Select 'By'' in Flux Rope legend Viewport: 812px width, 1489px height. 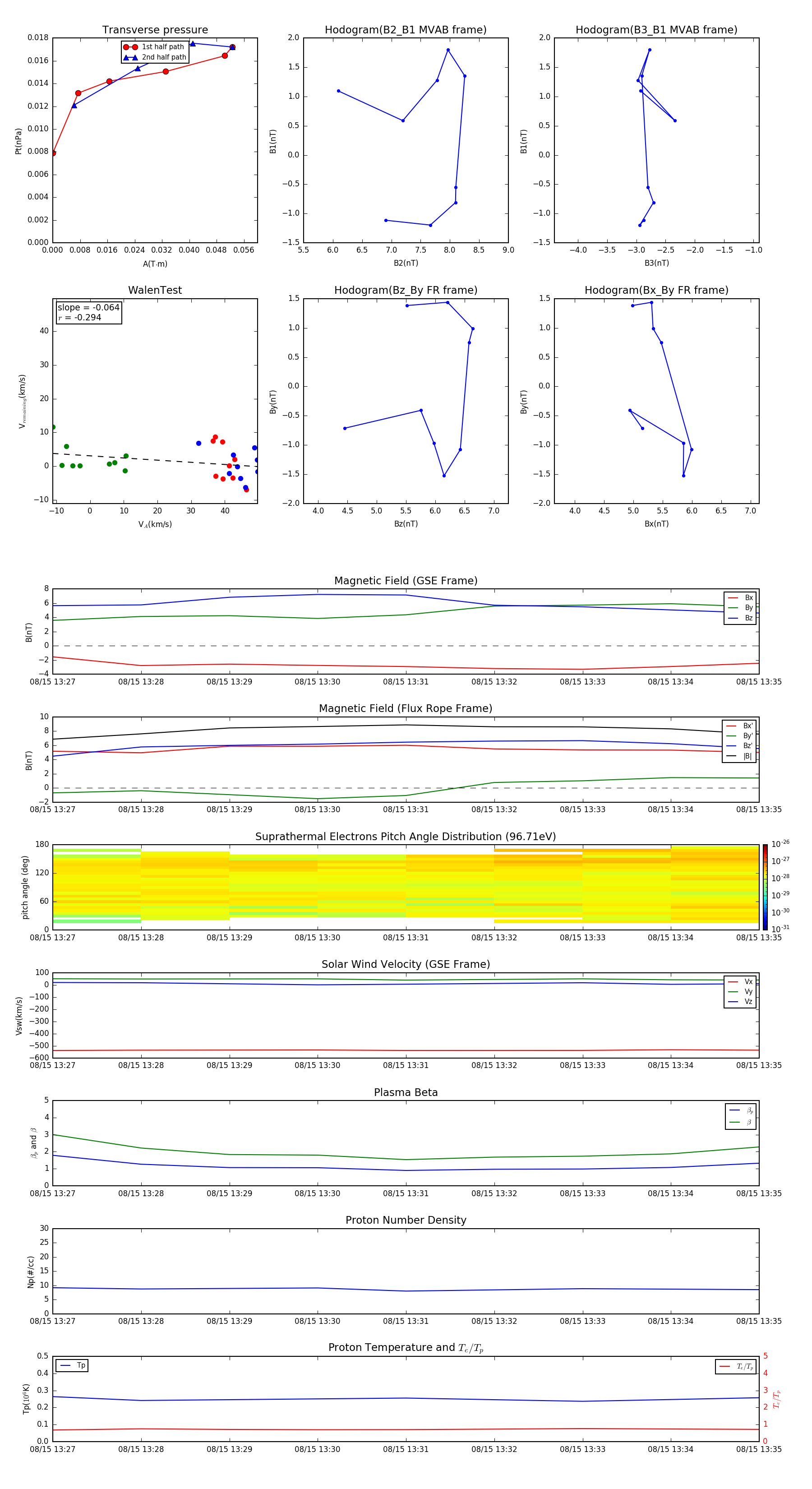point(739,736)
